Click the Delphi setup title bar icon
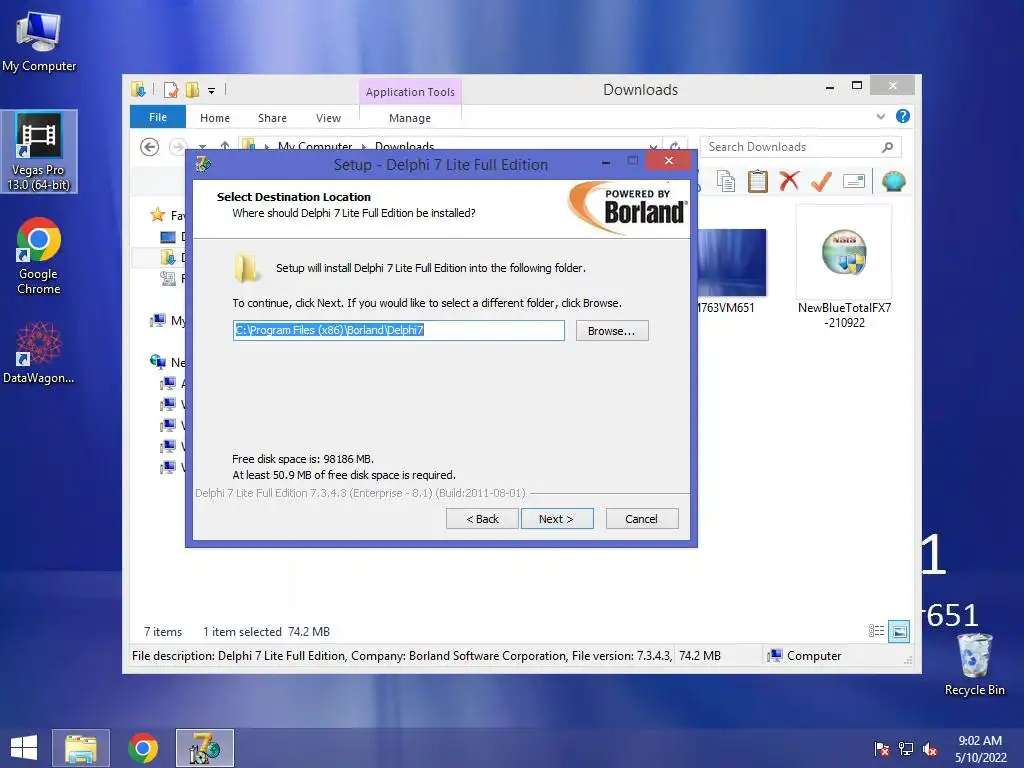 [203, 165]
